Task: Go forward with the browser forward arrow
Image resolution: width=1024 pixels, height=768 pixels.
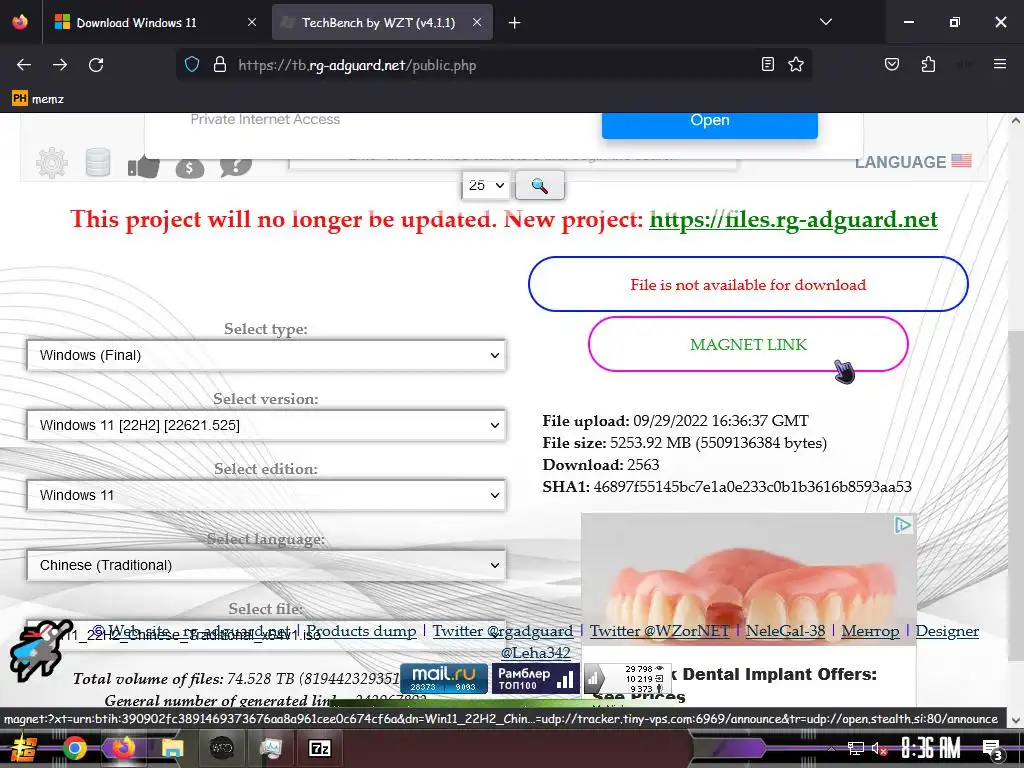Action: (60, 65)
